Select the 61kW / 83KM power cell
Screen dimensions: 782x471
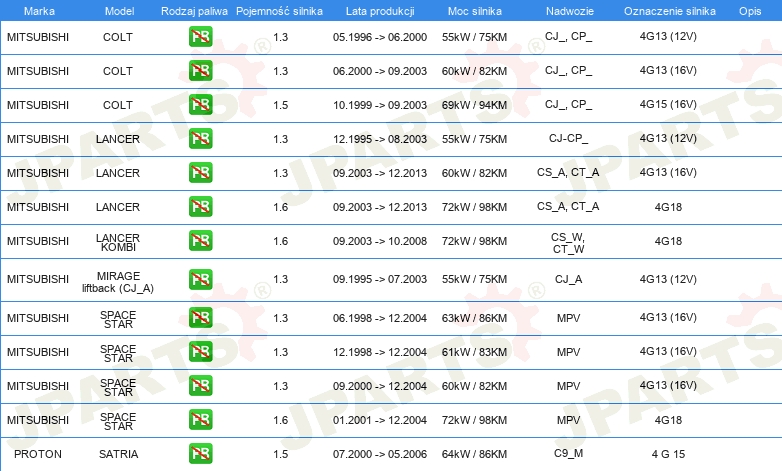click(474, 352)
